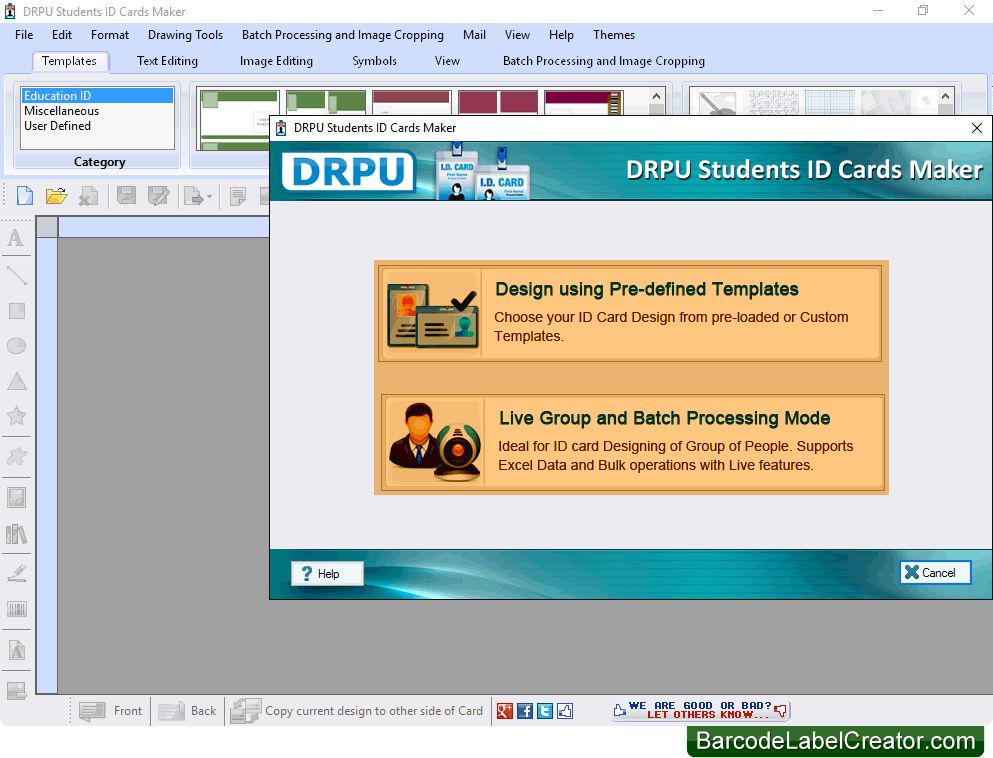Open the Edit menu
This screenshot has width=993, height=758.
[x=61, y=35]
